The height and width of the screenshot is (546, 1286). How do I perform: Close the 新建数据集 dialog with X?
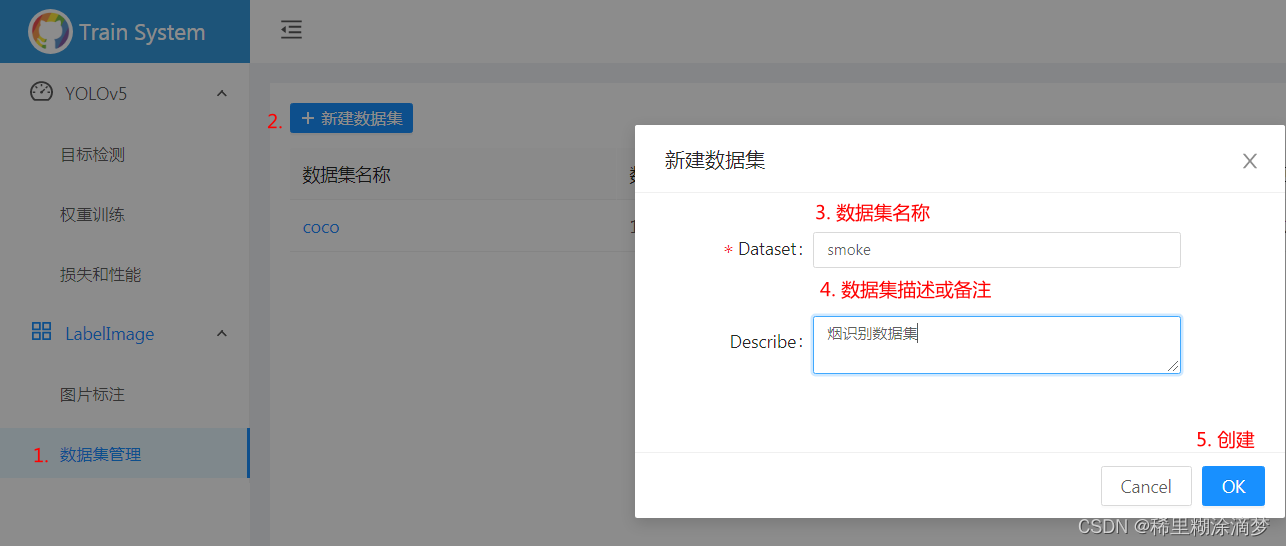point(1249,161)
